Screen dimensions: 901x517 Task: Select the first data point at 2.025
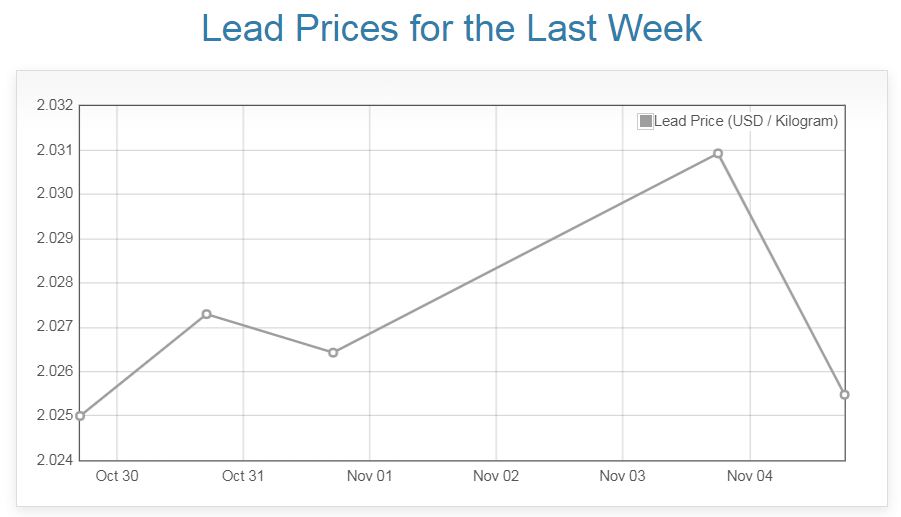click(80, 416)
